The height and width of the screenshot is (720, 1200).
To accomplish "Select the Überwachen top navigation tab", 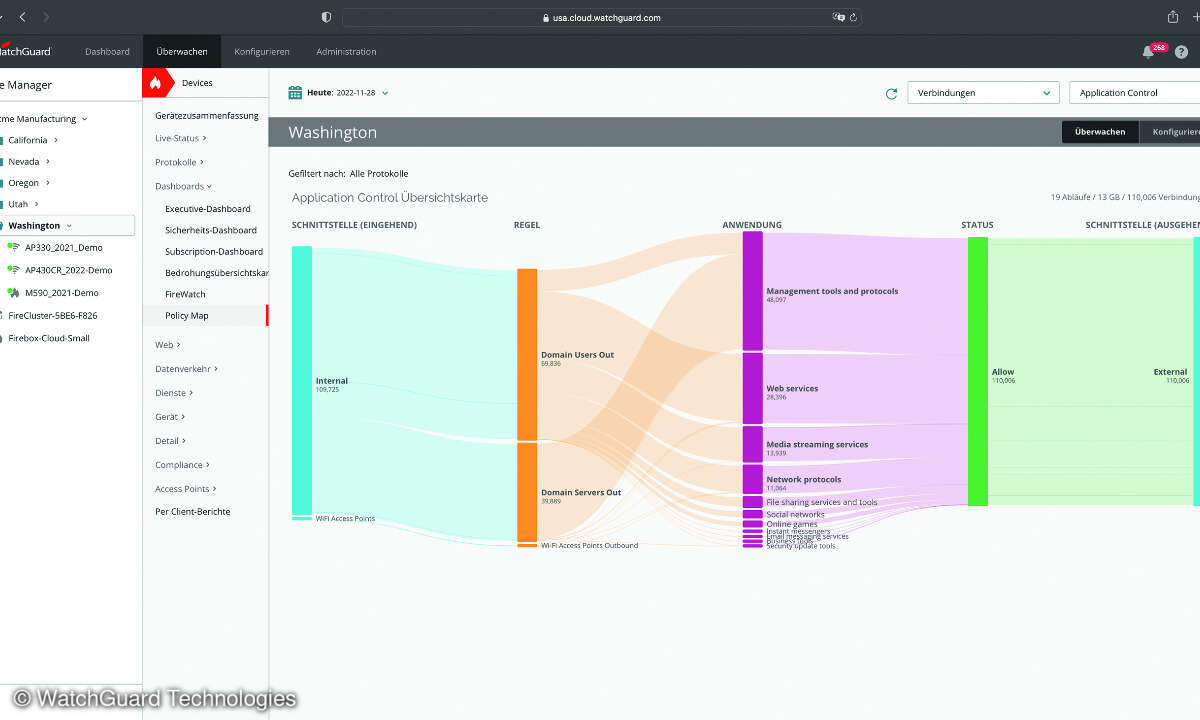I will coord(182,52).
